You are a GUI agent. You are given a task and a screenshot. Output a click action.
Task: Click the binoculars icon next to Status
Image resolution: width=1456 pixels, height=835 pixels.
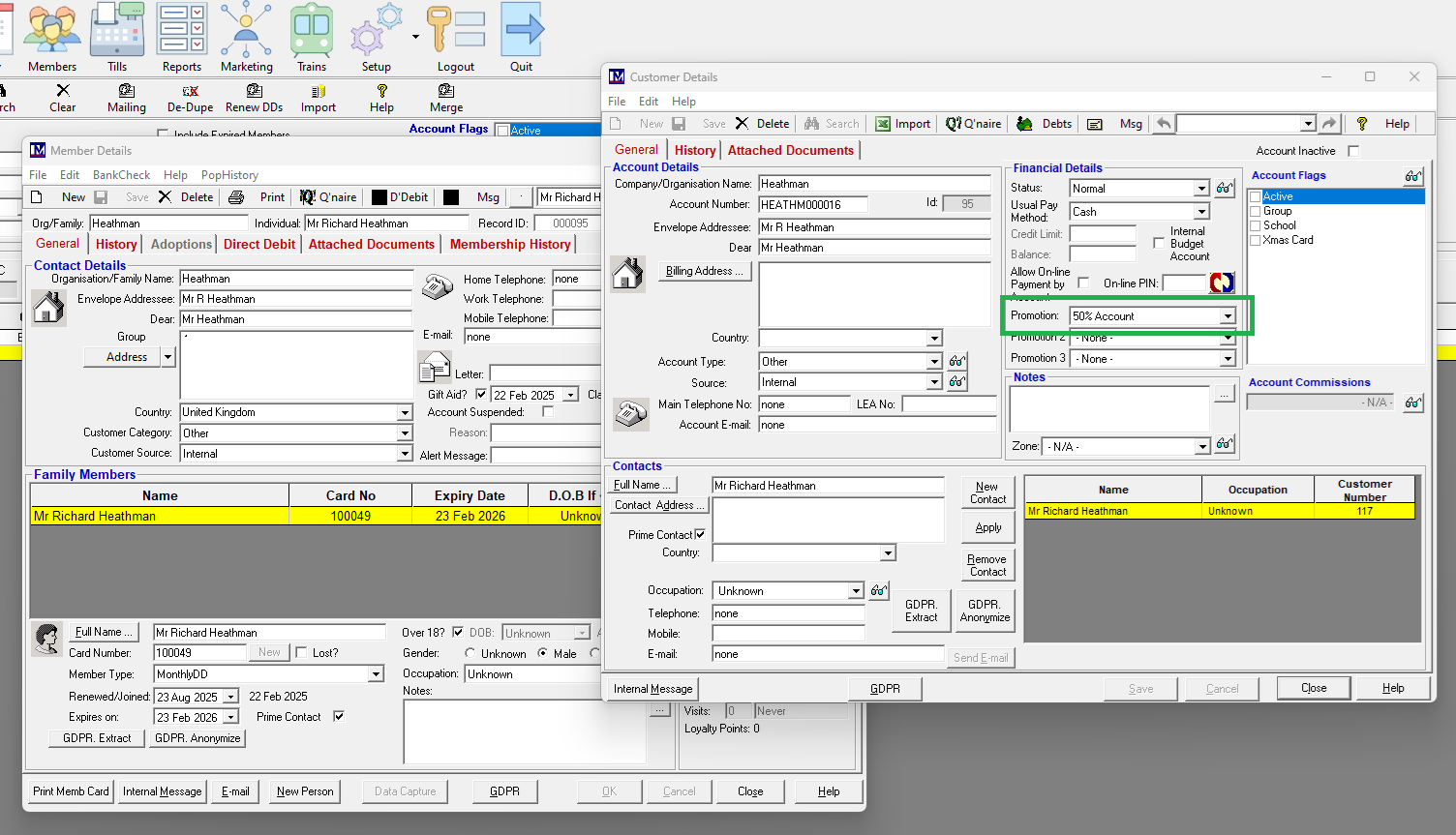point(1225,189)
